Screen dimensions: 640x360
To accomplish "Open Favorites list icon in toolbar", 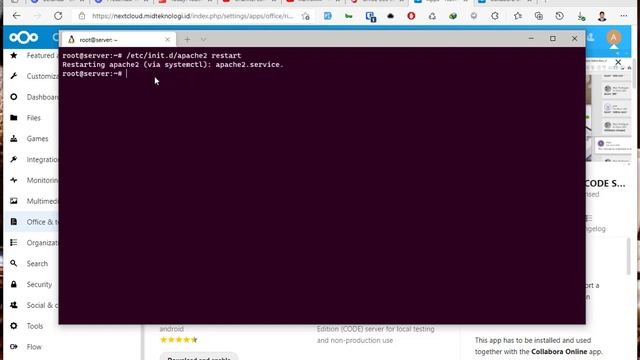I will 518,16.
